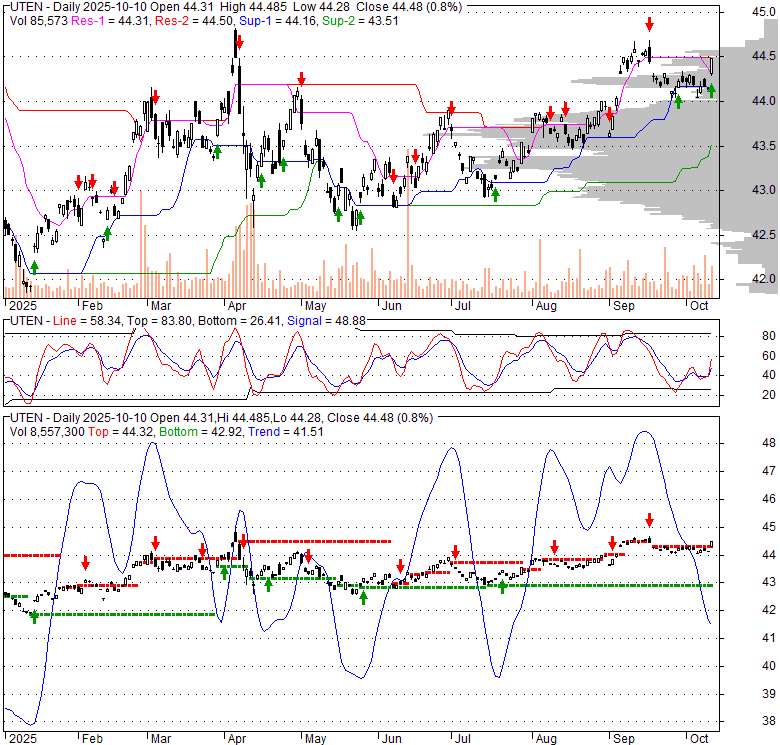The width and height of the screenshot is (780, 745).
Task: Click the red arrow above the late April candle in the top chart
Action: pyautogui.click(x=300, y=77)
